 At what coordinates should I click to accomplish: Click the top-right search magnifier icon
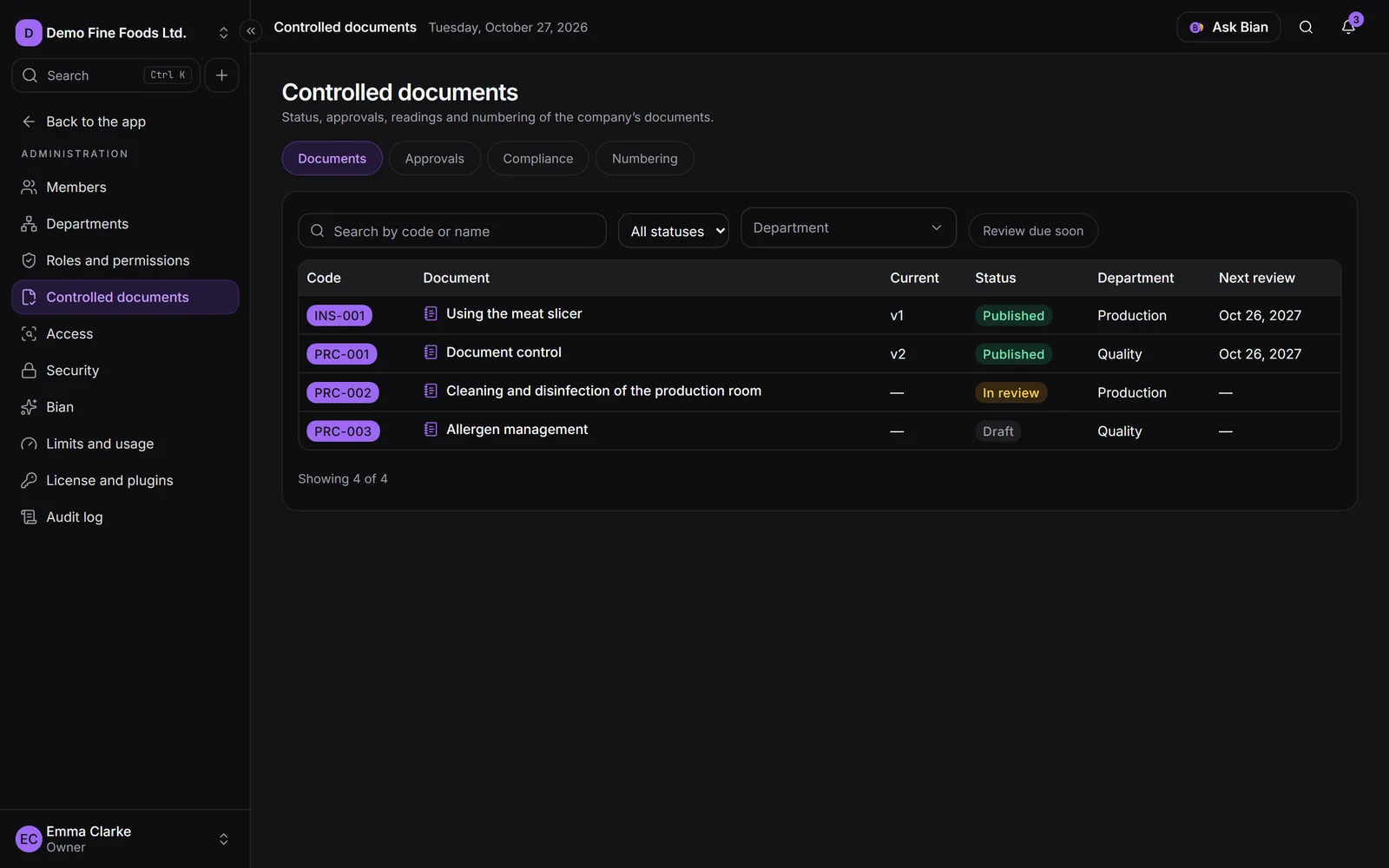click(x=1306, y=27)
